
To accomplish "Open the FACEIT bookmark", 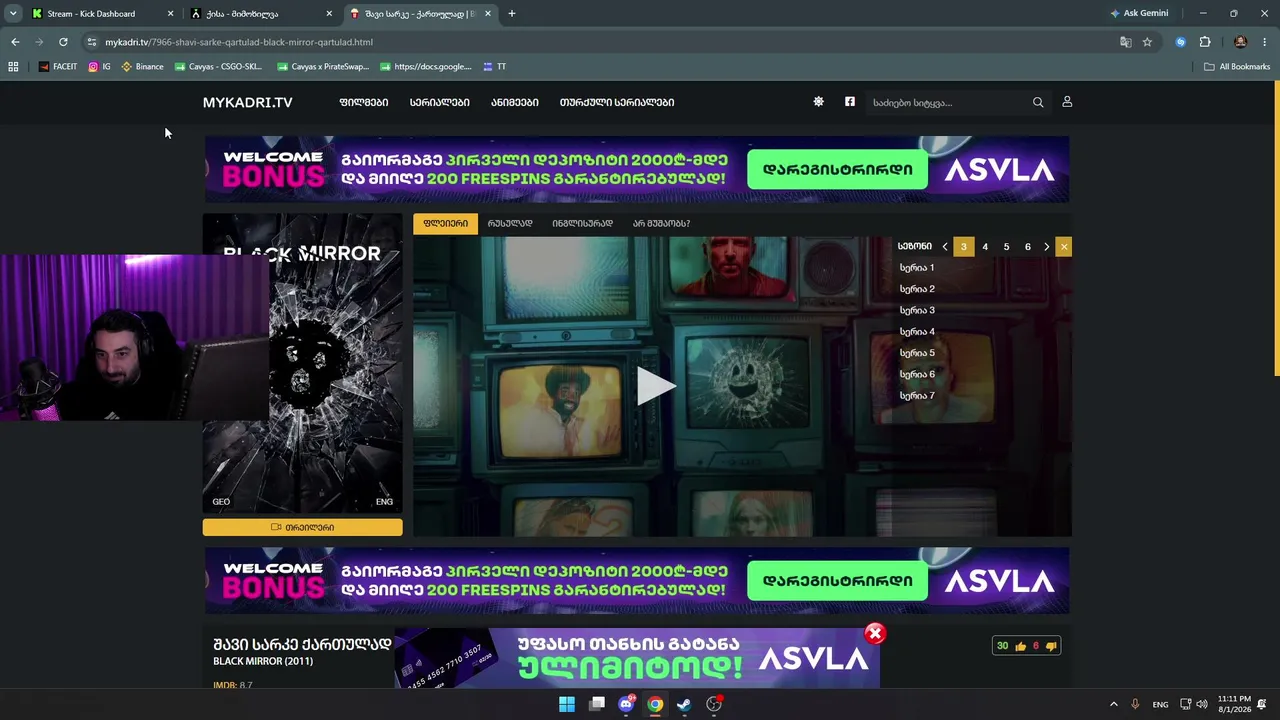I will (x=58, y=67).
